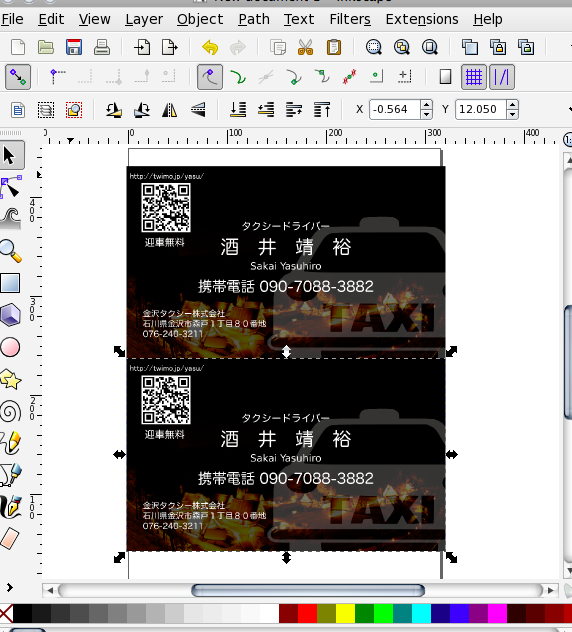Open the Layer menu

point(144,19)
